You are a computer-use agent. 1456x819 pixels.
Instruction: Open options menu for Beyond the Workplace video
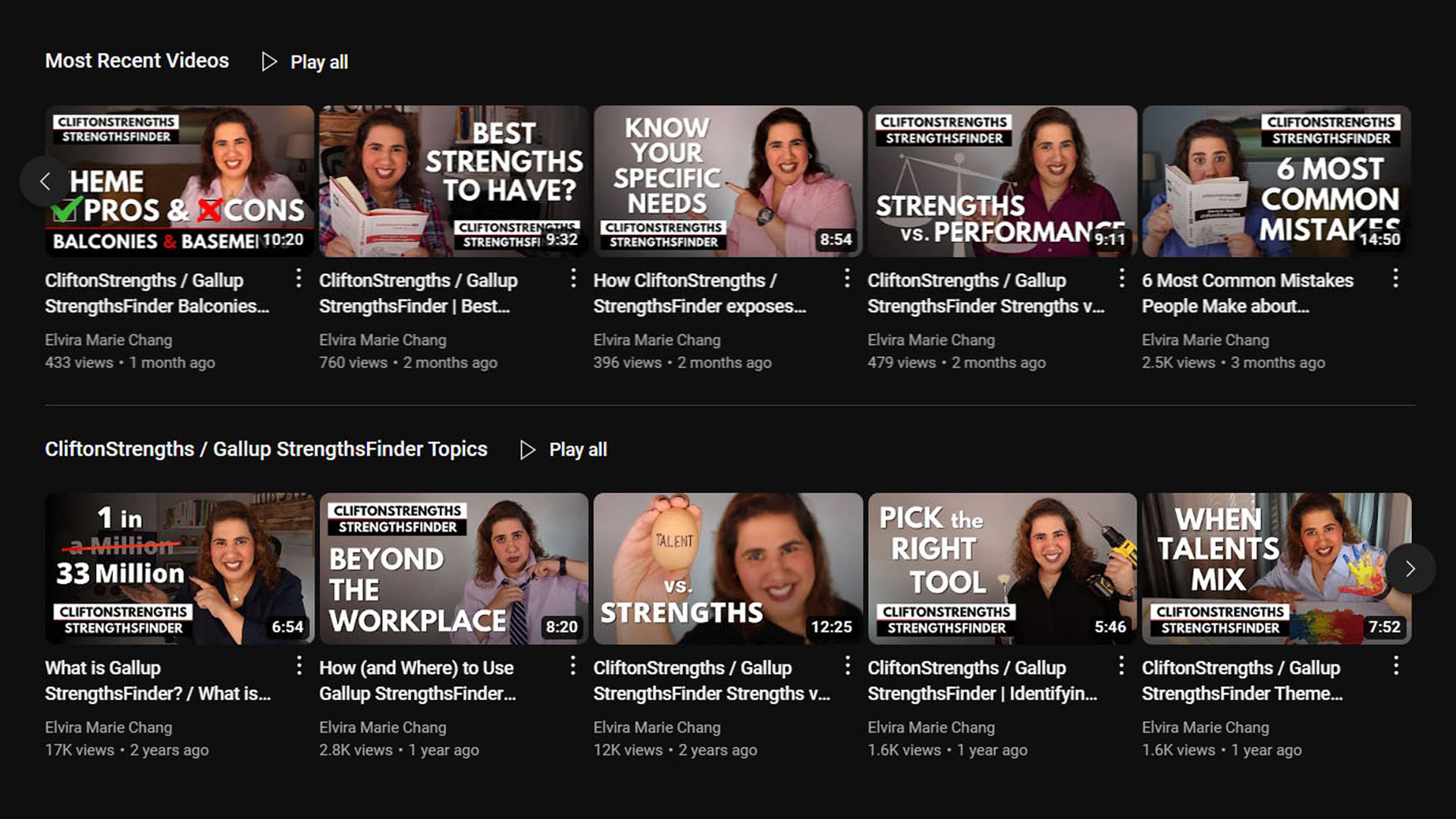point(573,667)
